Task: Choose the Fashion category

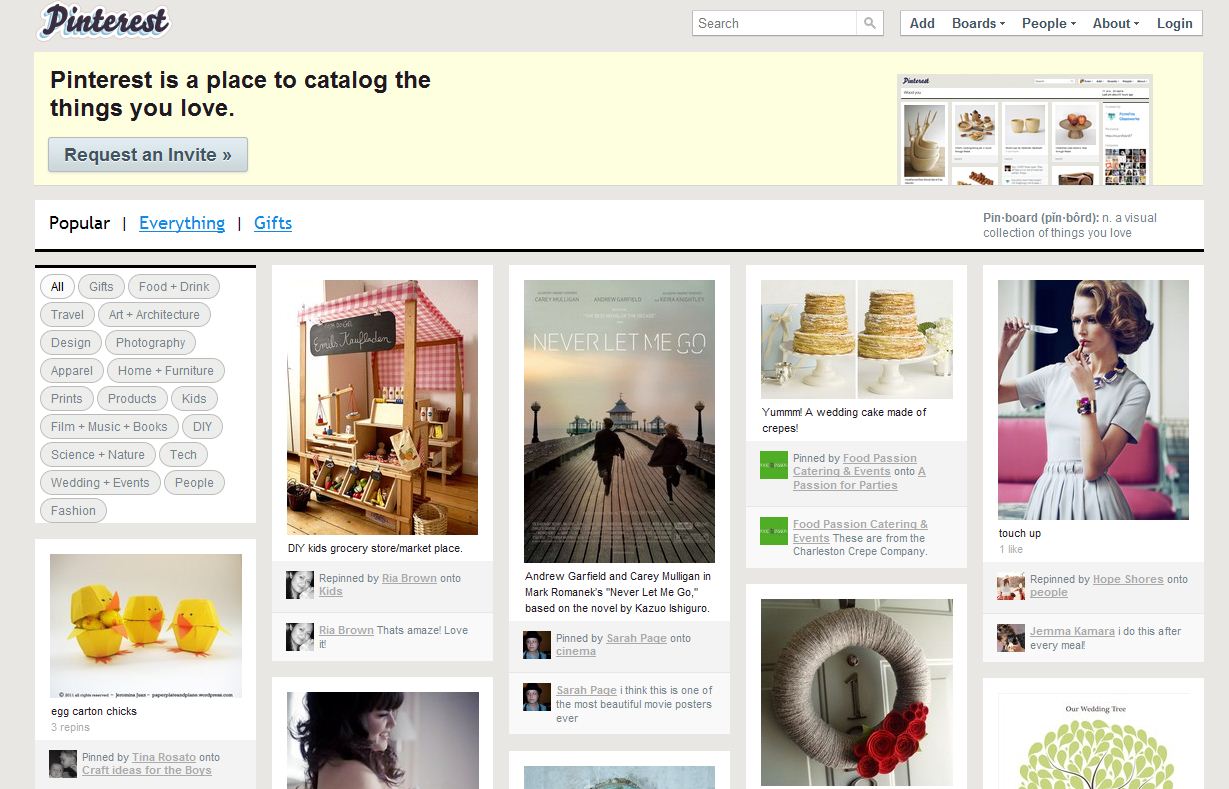Action: coord(74,511)
